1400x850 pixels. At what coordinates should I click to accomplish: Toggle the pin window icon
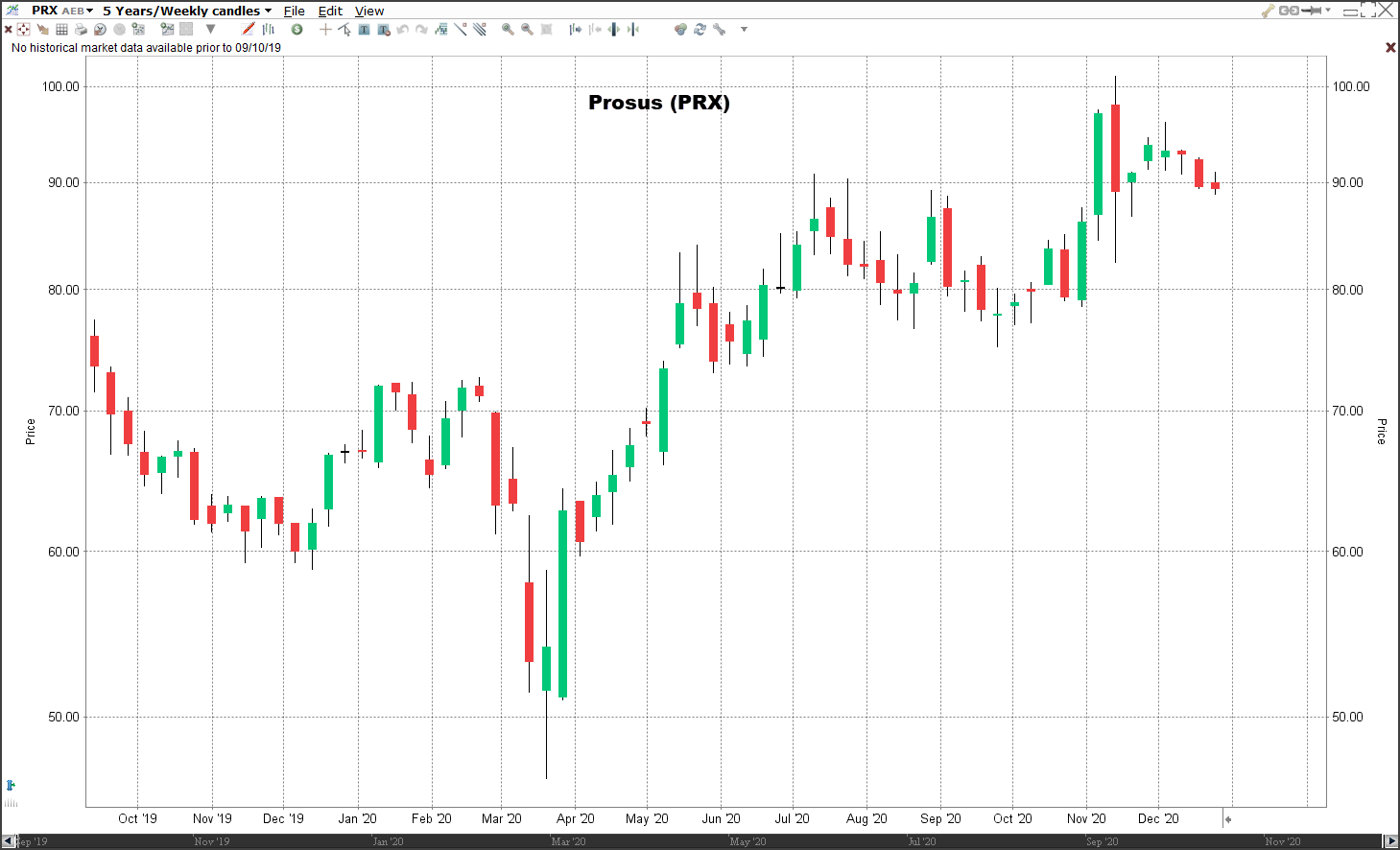point(1312,11)
